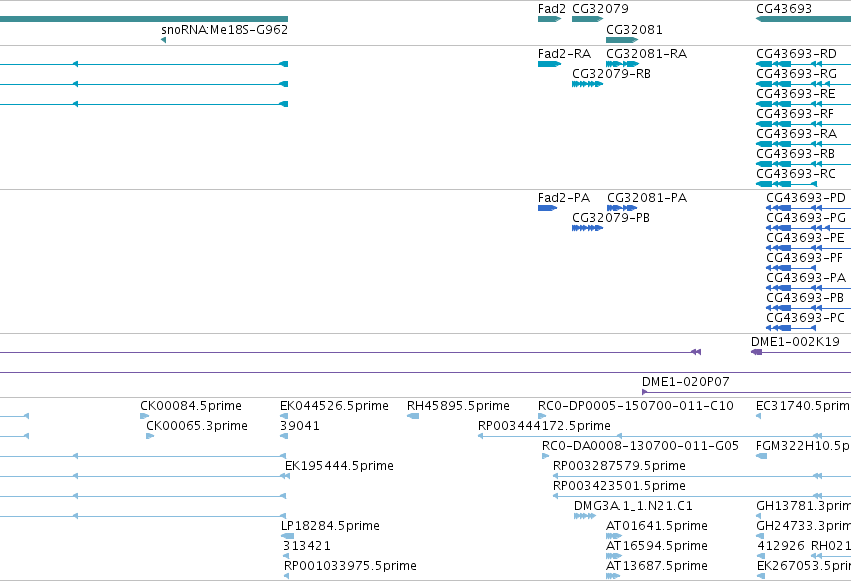This screenshot has height=581, width=851.
Task: Click the CG43693-PA protein label
Action: pos(806,278)
